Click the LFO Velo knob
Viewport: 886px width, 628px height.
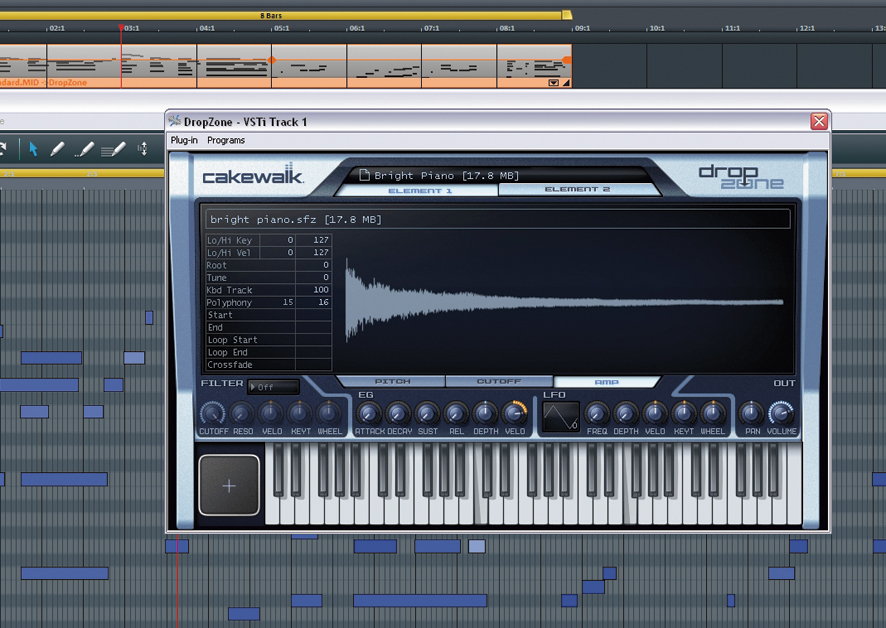tap(655, 414)
